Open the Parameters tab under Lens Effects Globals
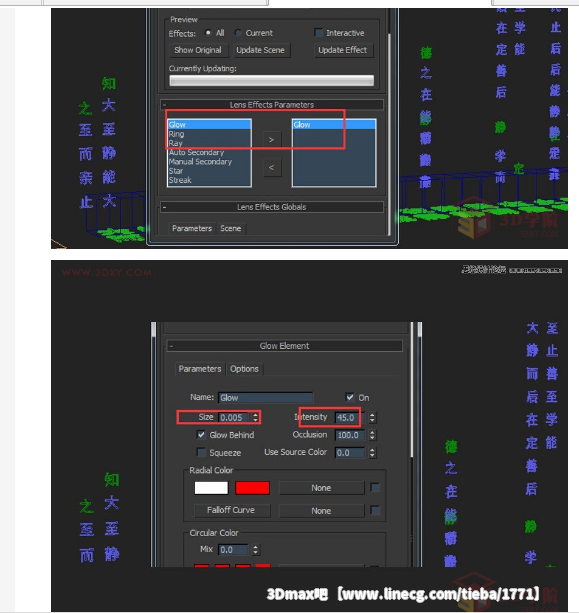The height and width of the screenshot is (613, 579). click(192, 228)
